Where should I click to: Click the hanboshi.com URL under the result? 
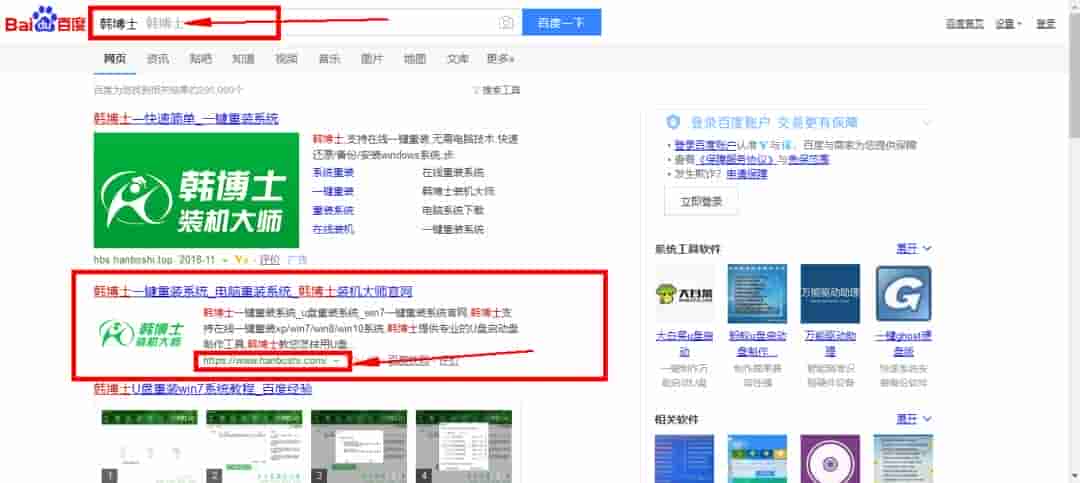pyautogui.click(x=266, y=361)
